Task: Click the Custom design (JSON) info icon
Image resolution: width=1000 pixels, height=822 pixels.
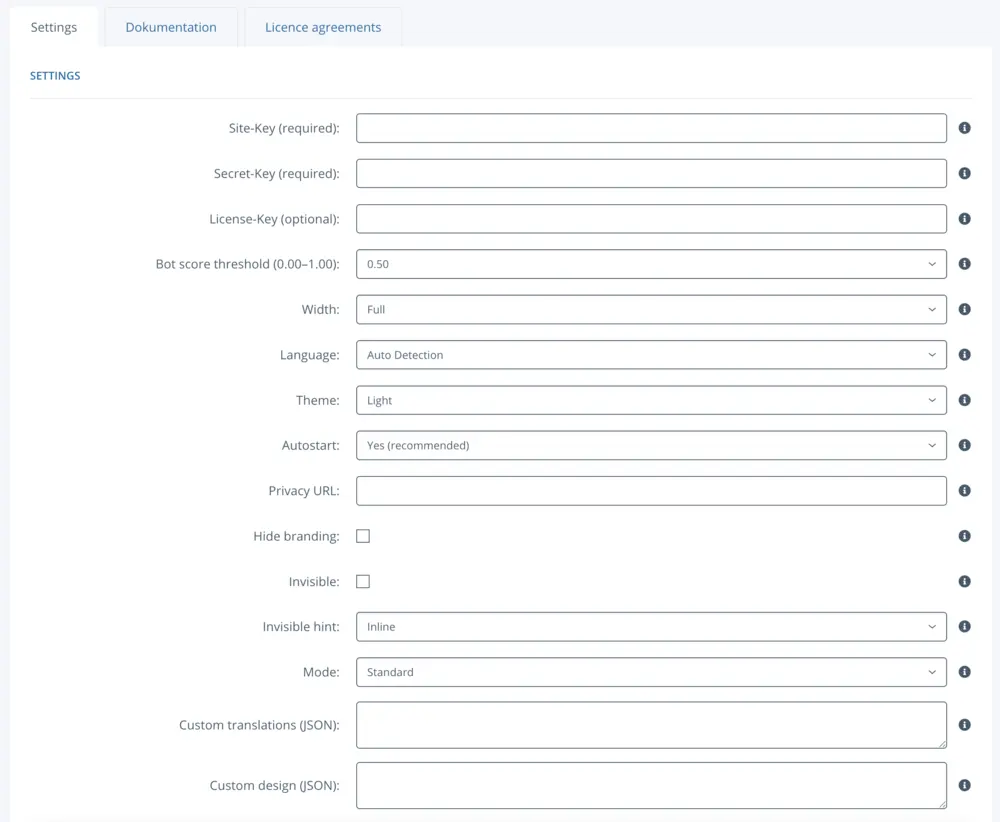Action: (x=965, y=785)
